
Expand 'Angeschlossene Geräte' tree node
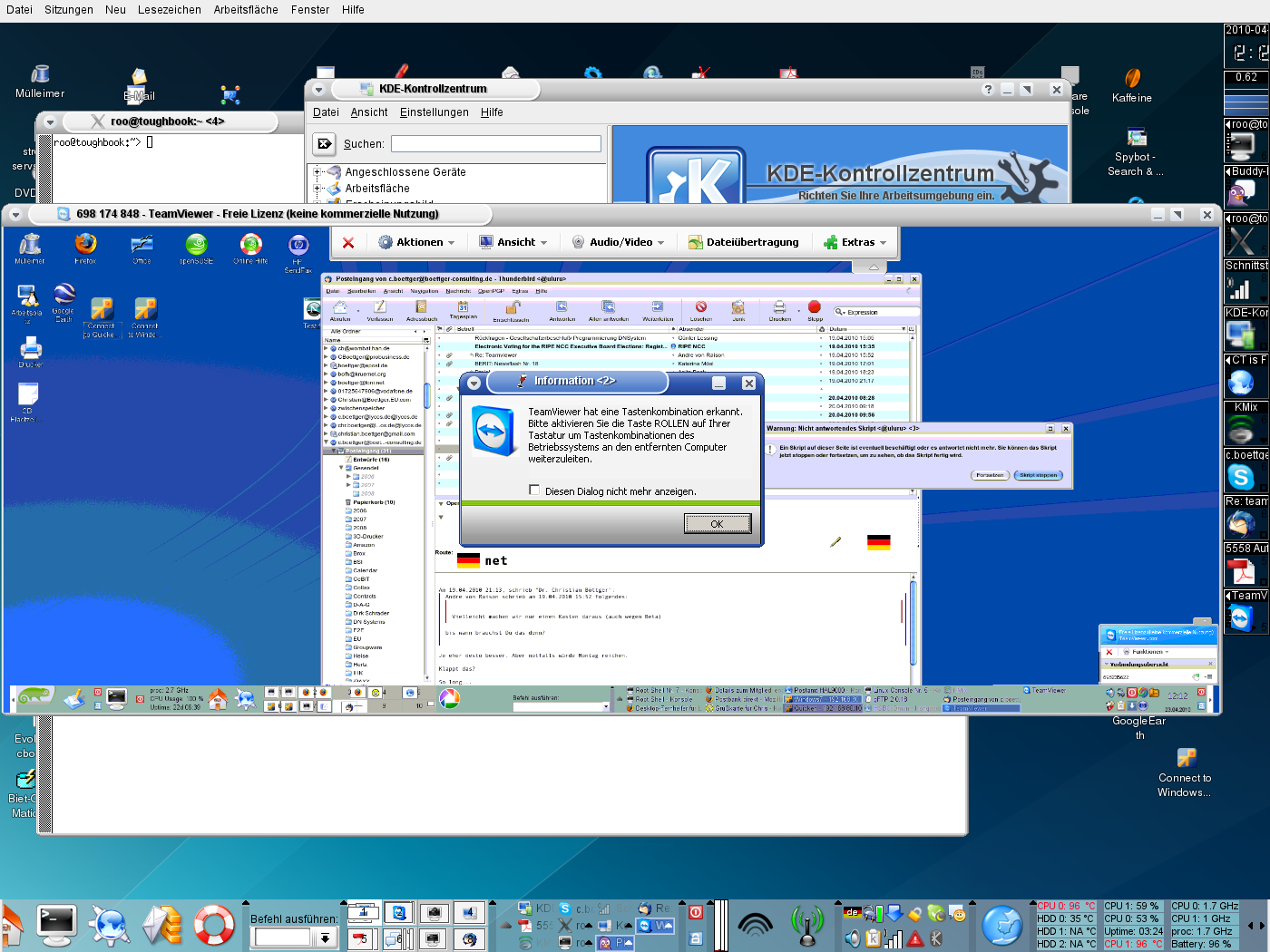(317, 171)
